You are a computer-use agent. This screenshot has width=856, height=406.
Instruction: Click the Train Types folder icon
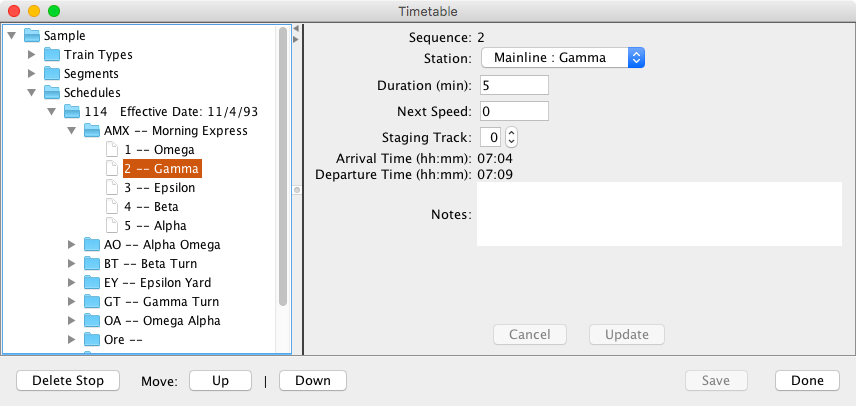click(51, 55)
